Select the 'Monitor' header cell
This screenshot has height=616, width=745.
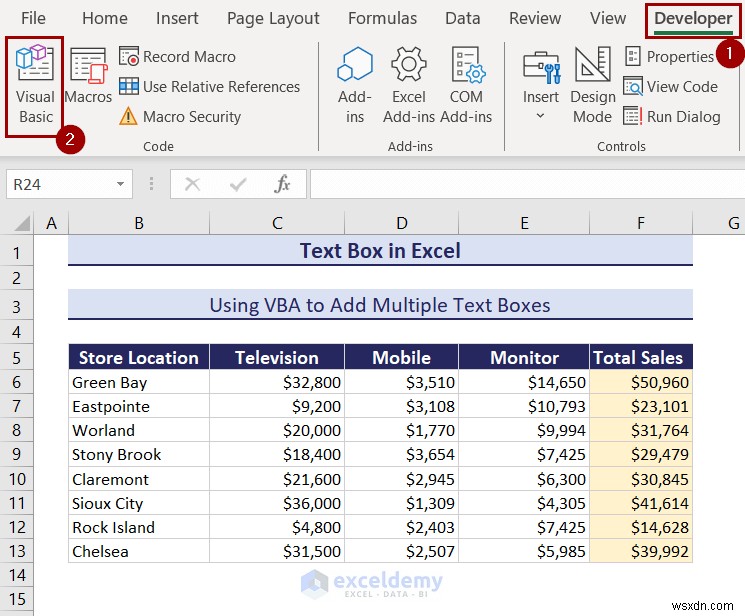[524, 357]
